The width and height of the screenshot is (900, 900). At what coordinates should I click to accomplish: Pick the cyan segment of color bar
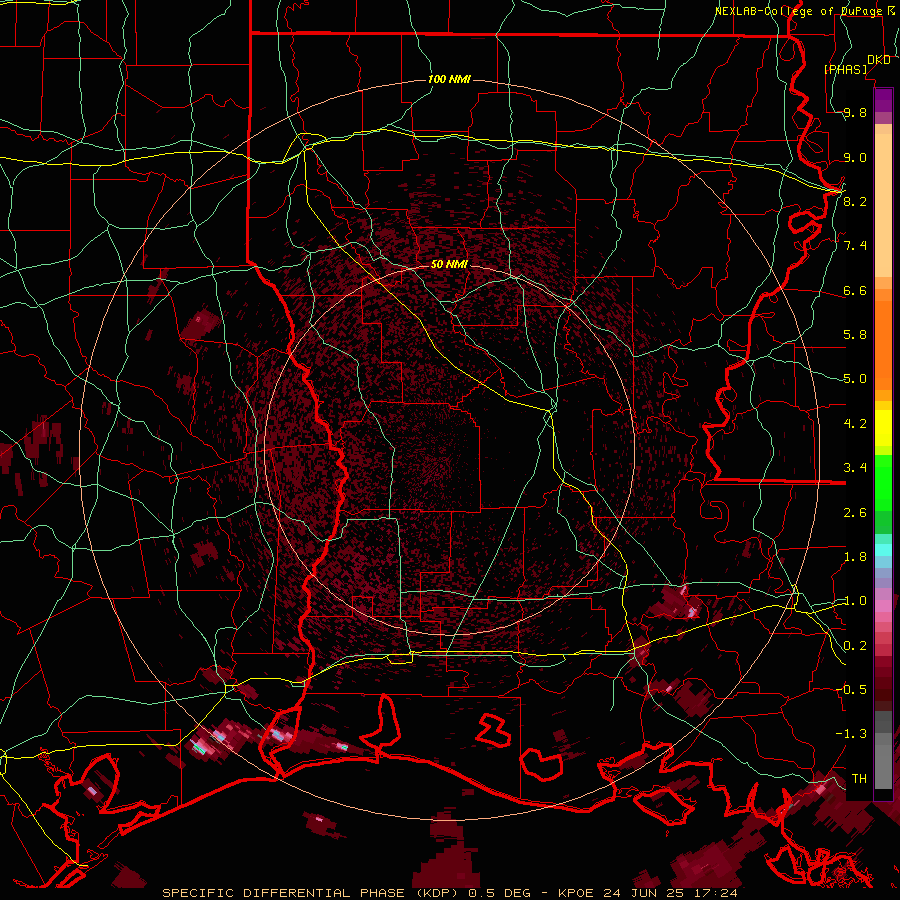pyautogui.click(x=883, y=550)
